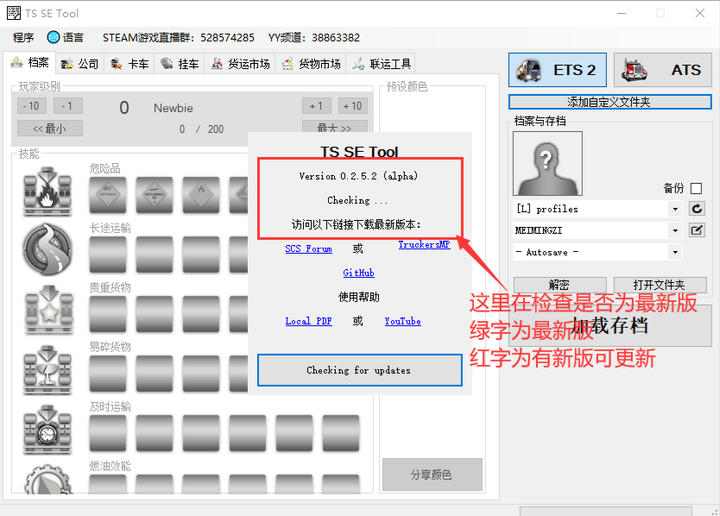Screen dimensions: 720x516
Task: Open the 公司 tab
Action: pyautogui.click(x=80, y=64)
